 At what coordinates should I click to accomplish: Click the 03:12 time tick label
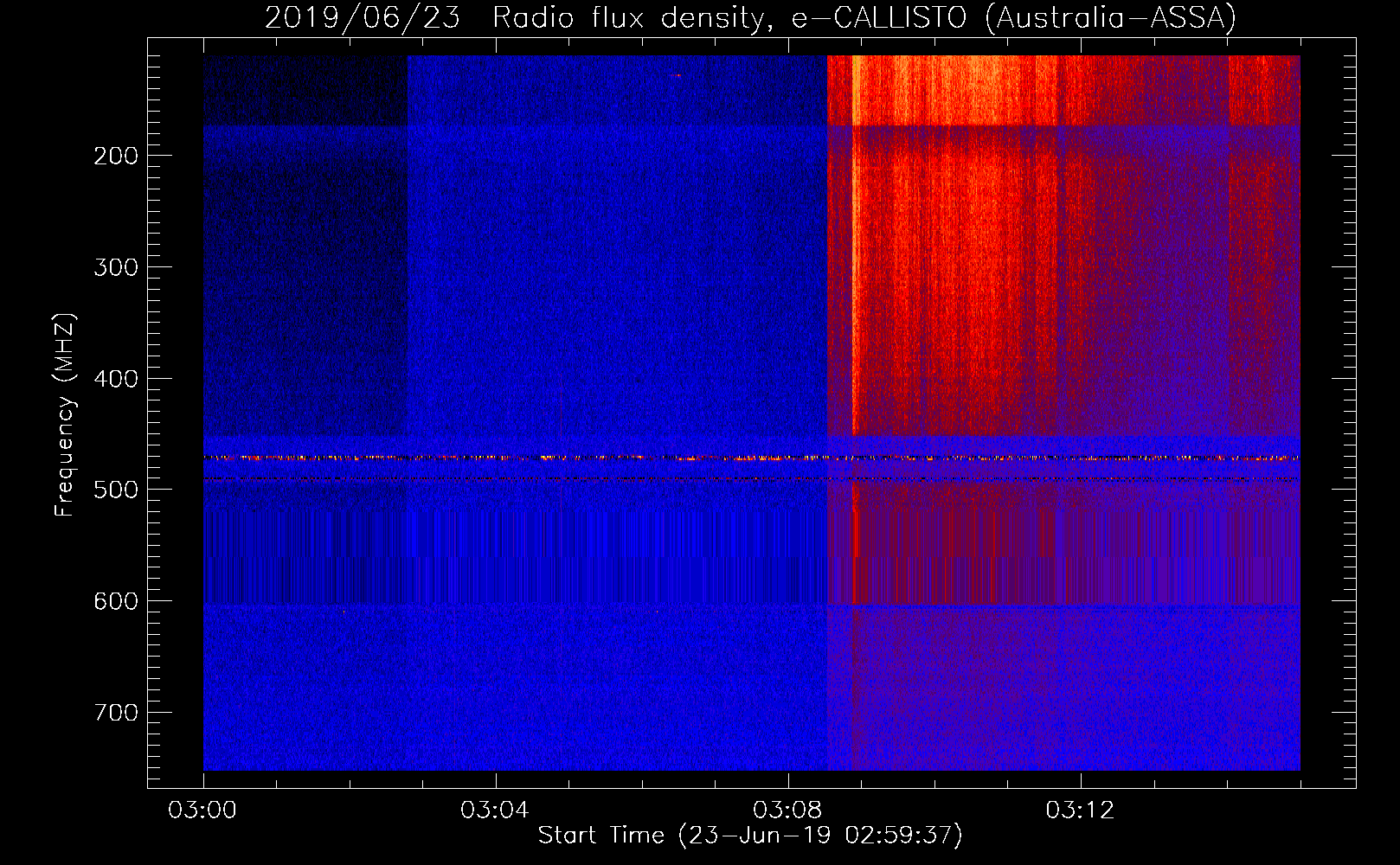tap(1080, 811)
